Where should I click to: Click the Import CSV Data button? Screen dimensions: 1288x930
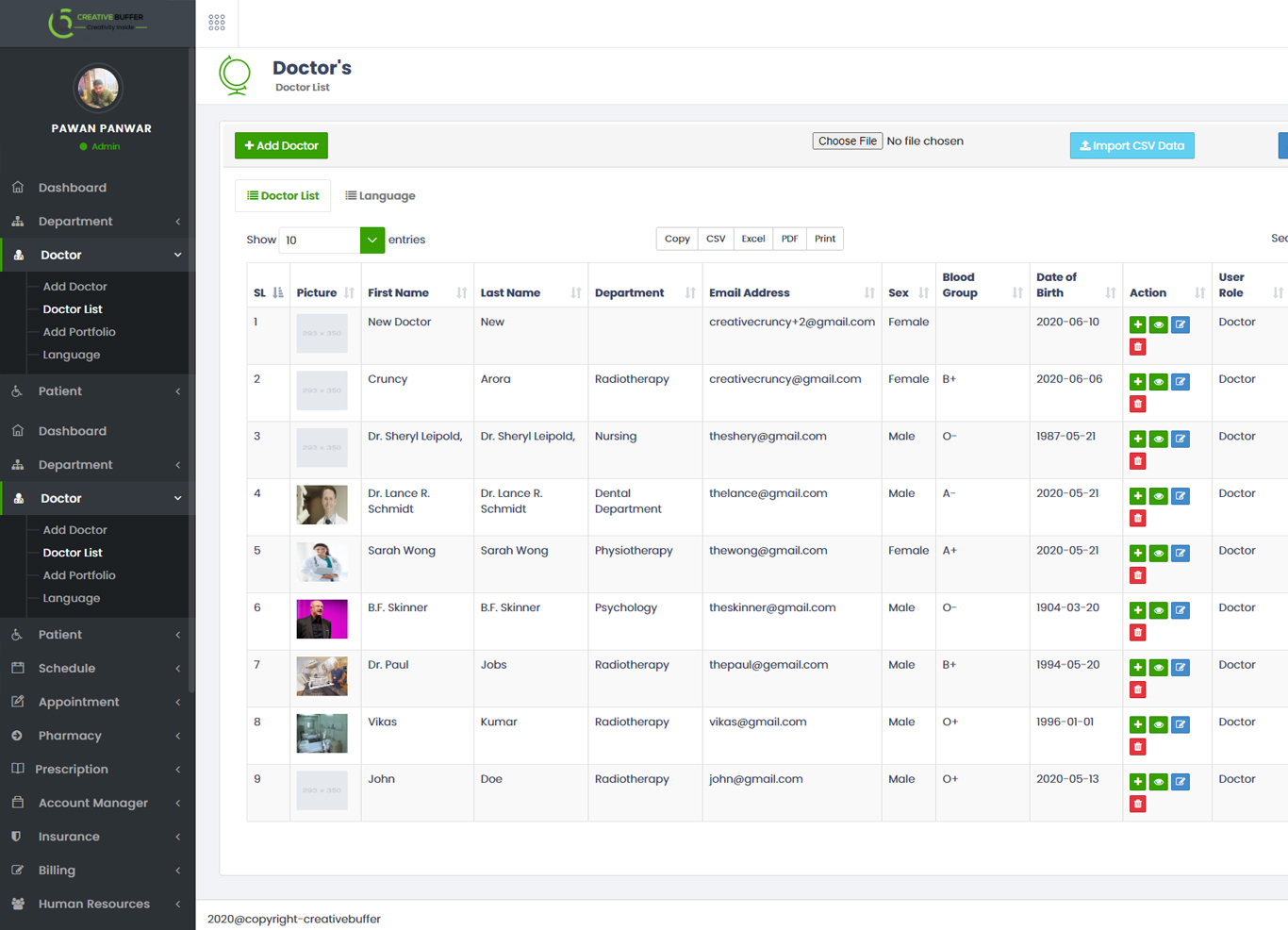(1131, 145)
